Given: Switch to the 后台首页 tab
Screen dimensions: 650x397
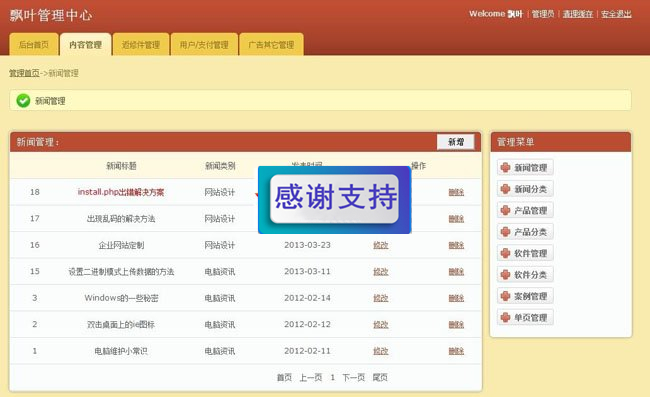Looking at the screenshot, I should click(x=34, y=44).
